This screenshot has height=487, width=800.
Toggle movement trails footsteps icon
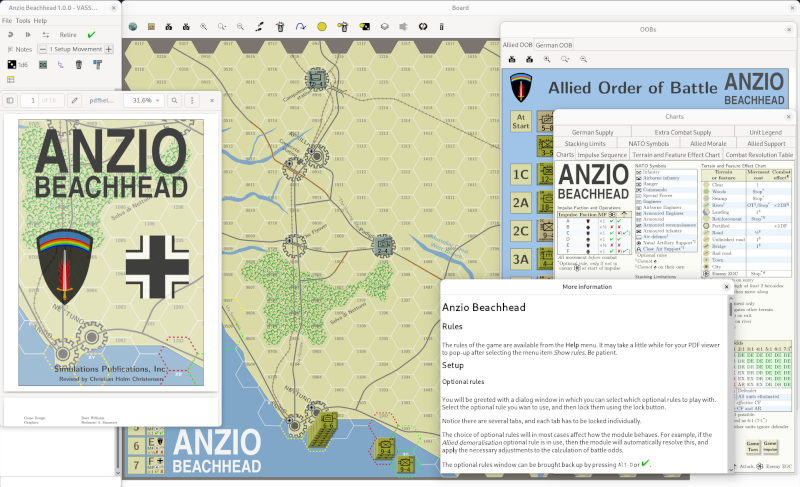tap(260, 27)
